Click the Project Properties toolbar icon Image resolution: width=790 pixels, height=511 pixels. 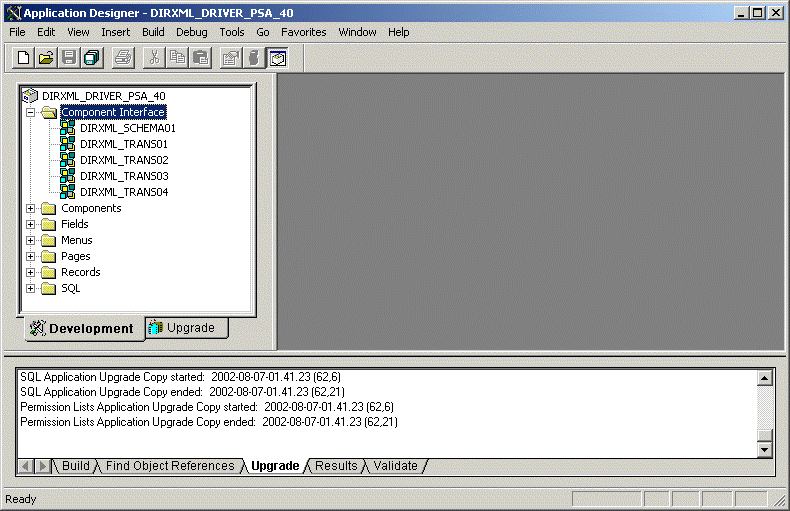[231, 57]
